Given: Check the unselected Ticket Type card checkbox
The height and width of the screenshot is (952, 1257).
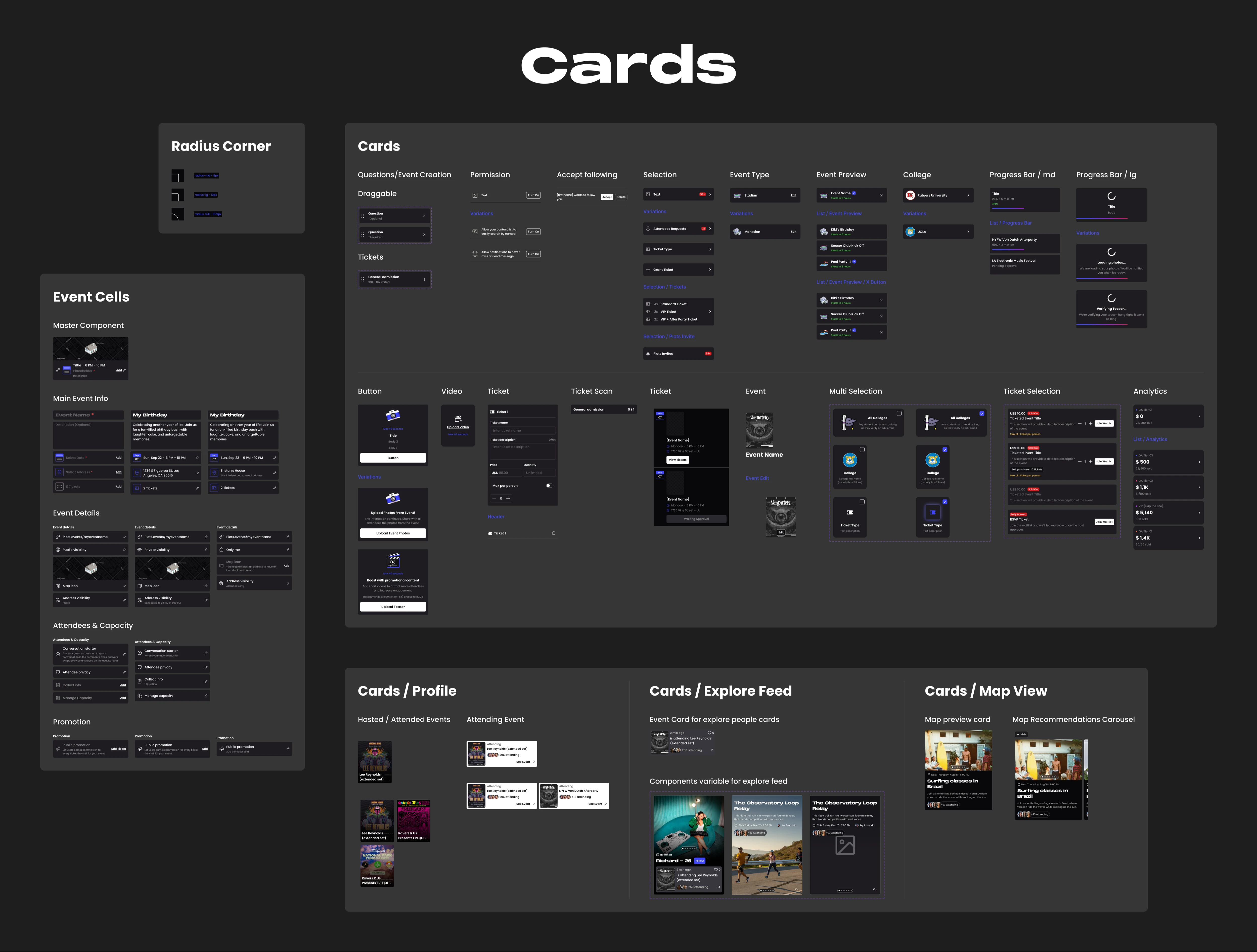Looking at the screenshot, I should click(862, 502).
